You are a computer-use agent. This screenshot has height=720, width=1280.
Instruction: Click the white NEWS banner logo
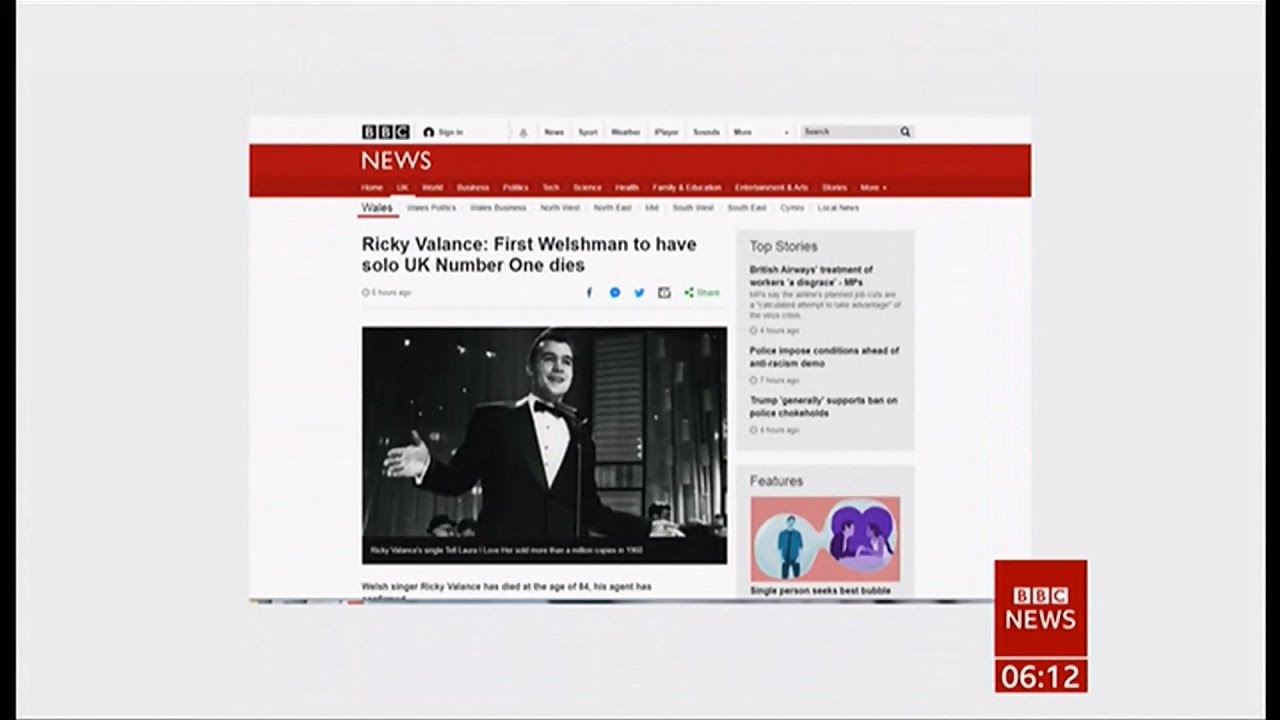396,160
